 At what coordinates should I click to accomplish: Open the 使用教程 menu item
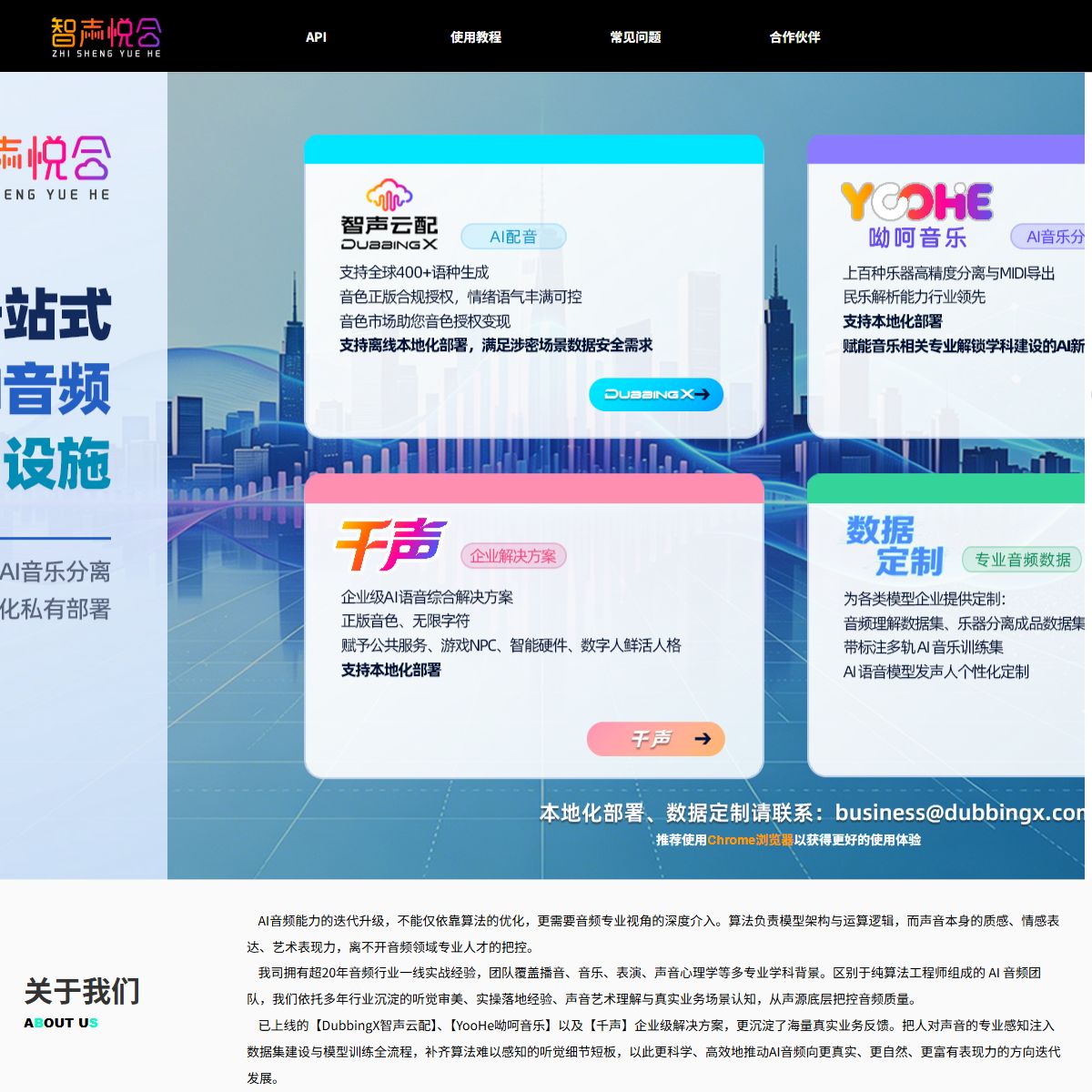(x=476, y=37)
